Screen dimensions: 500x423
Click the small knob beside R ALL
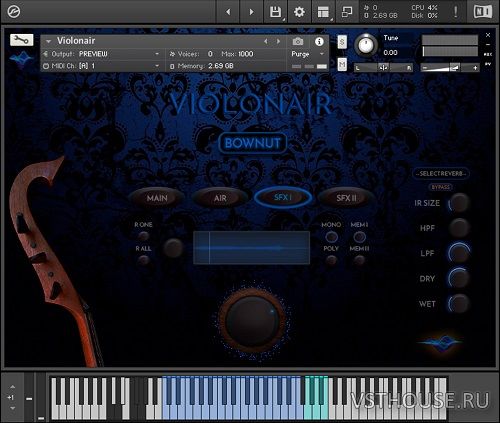pos(173,248)
